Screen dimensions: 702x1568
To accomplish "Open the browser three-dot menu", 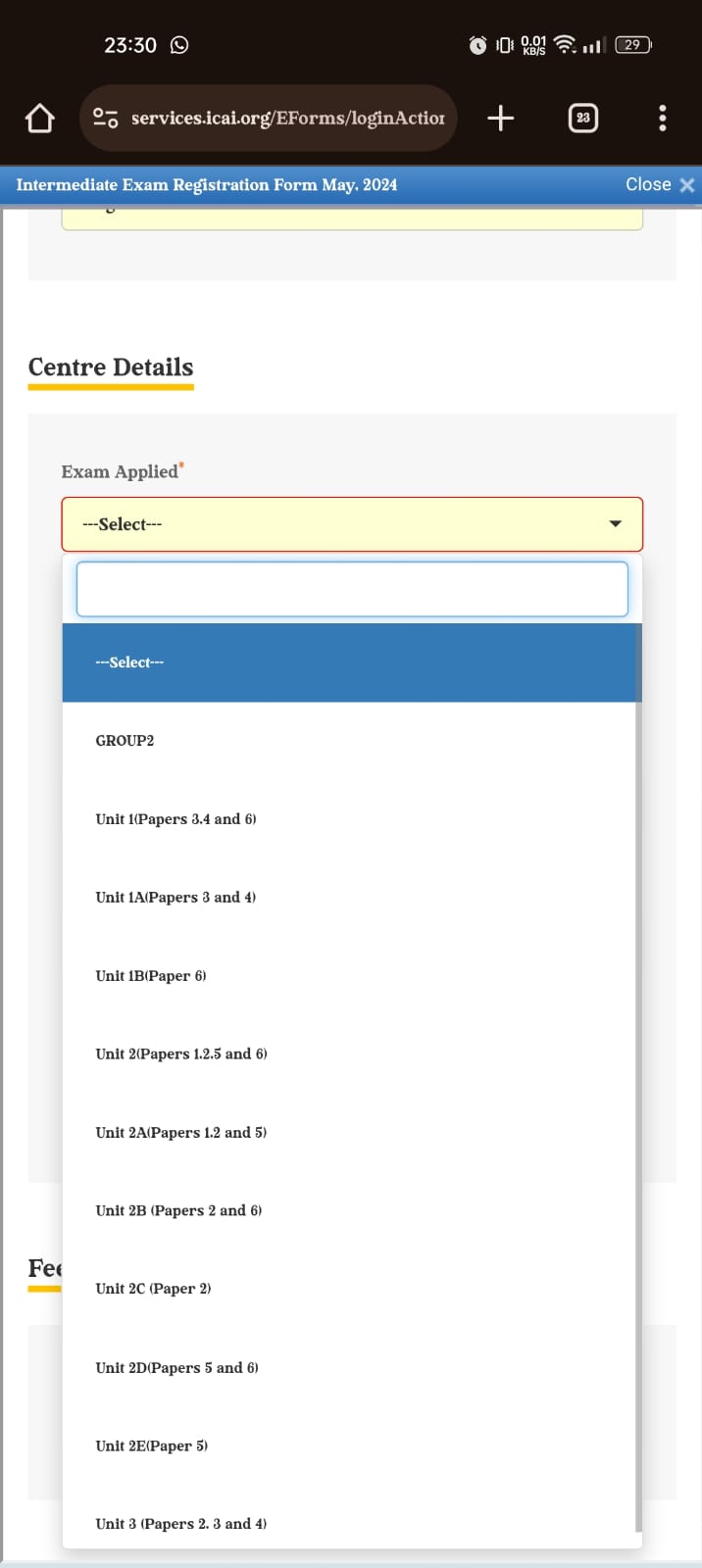I will (663, 119).
